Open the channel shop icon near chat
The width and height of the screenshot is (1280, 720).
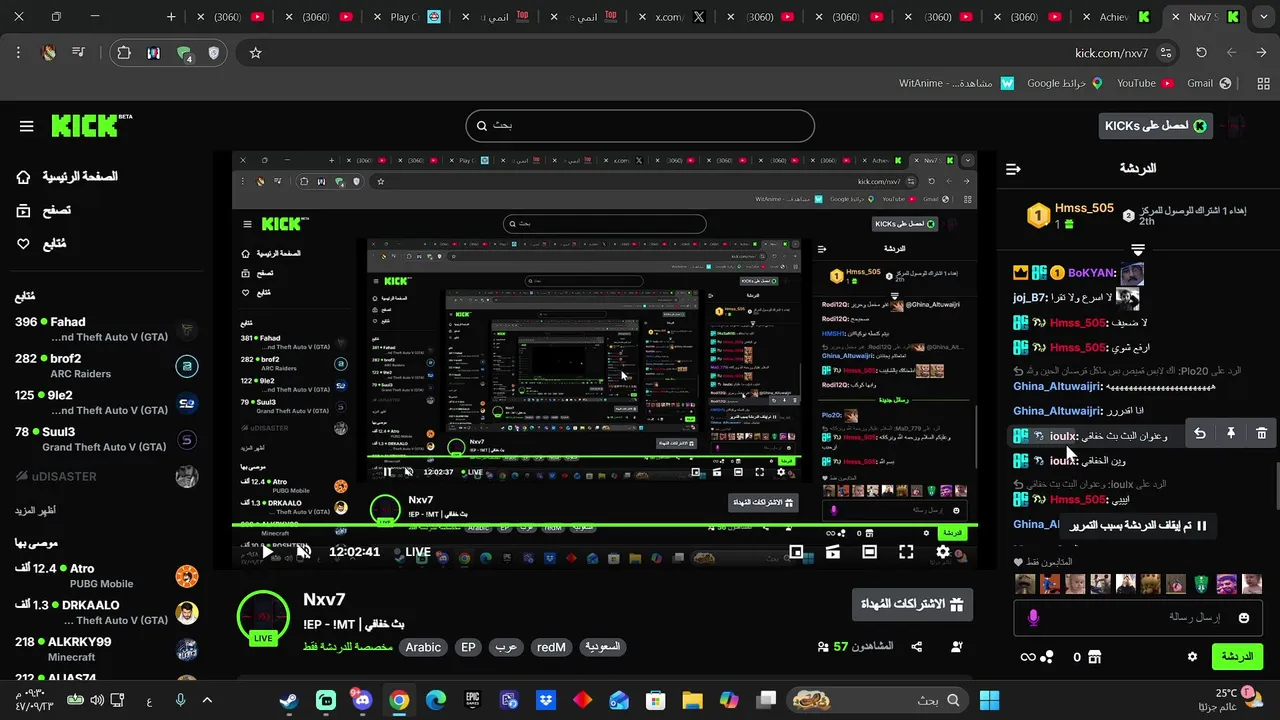coord(1094,657)
